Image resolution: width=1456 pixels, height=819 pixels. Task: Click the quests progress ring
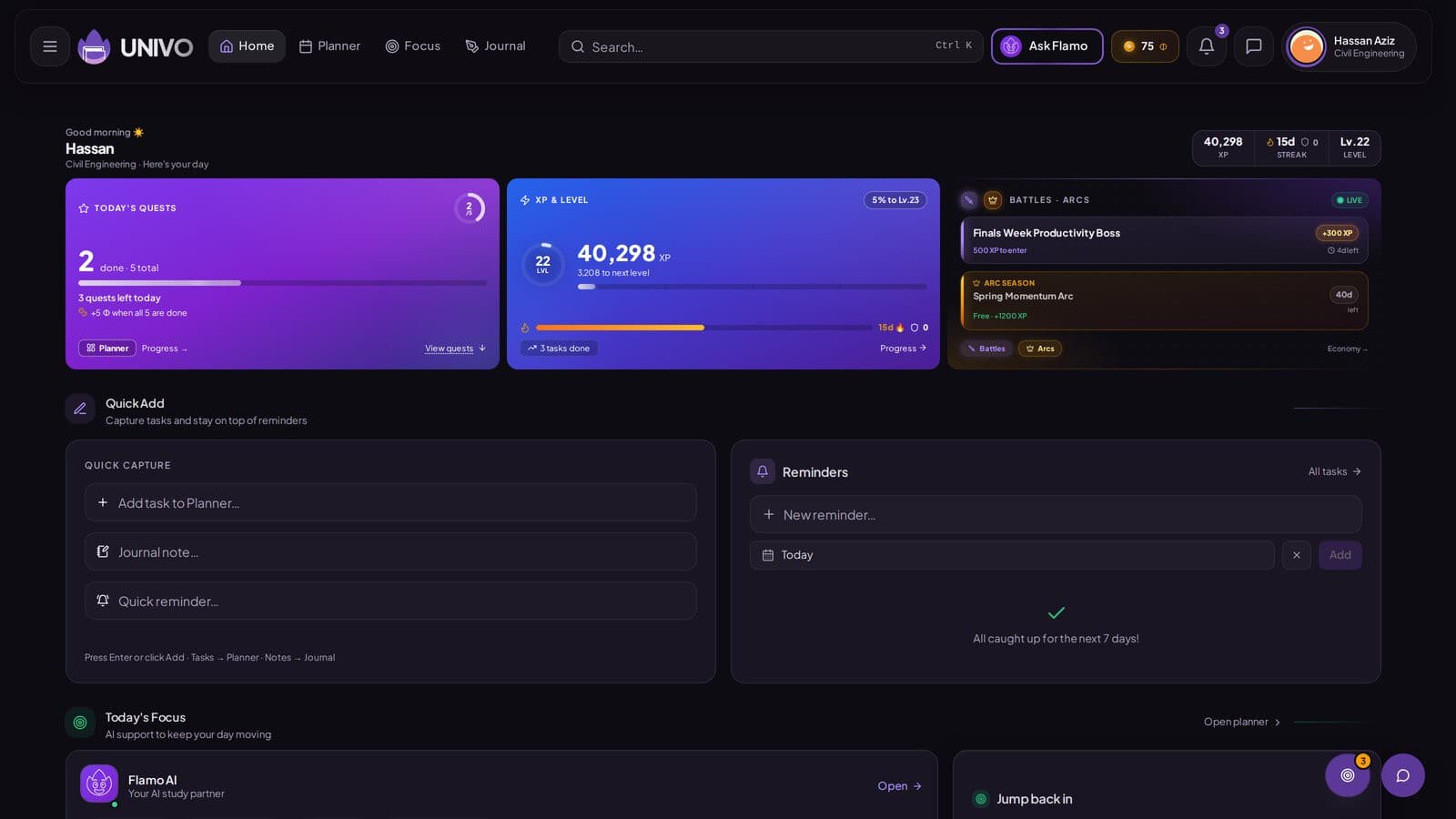[x=470, y=208]
